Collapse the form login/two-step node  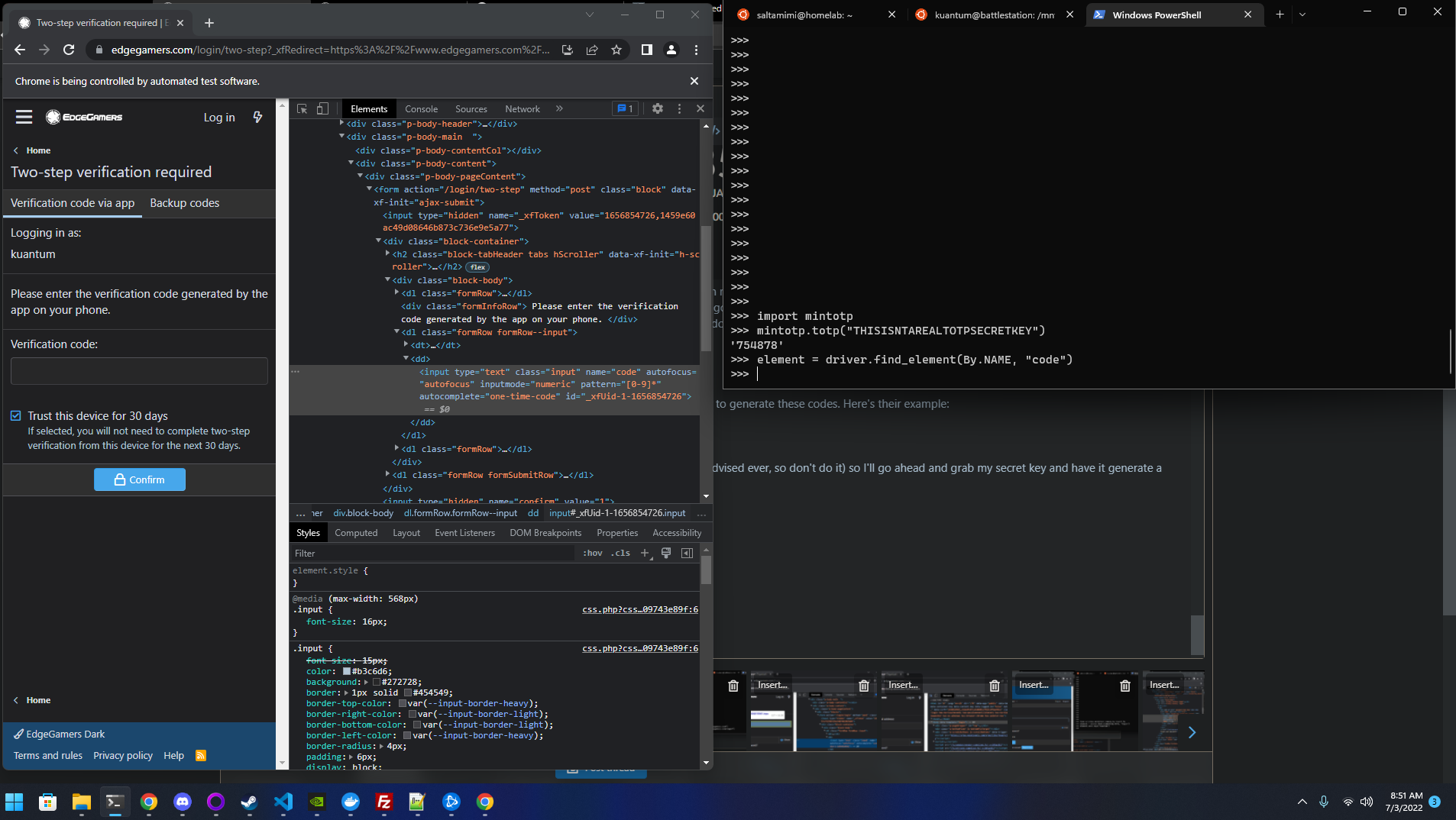tap(370, 189)
